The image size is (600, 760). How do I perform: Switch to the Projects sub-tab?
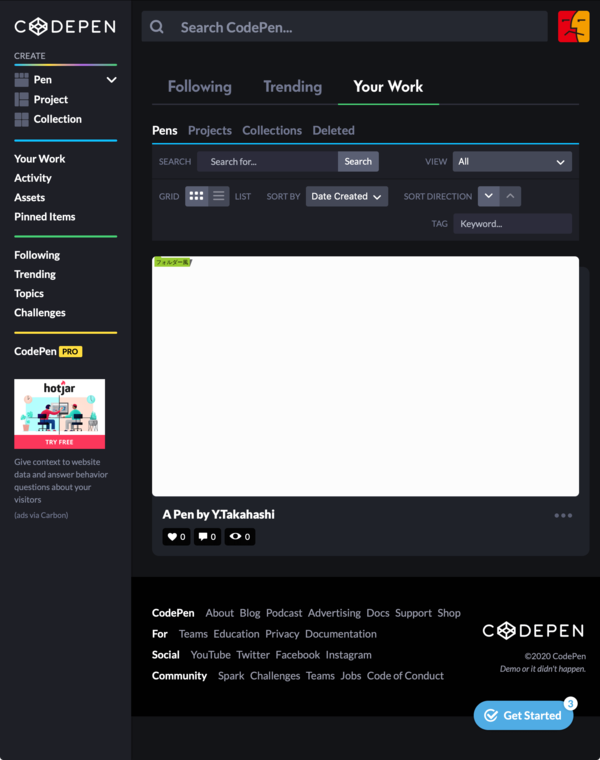click(x=210, y=130)
